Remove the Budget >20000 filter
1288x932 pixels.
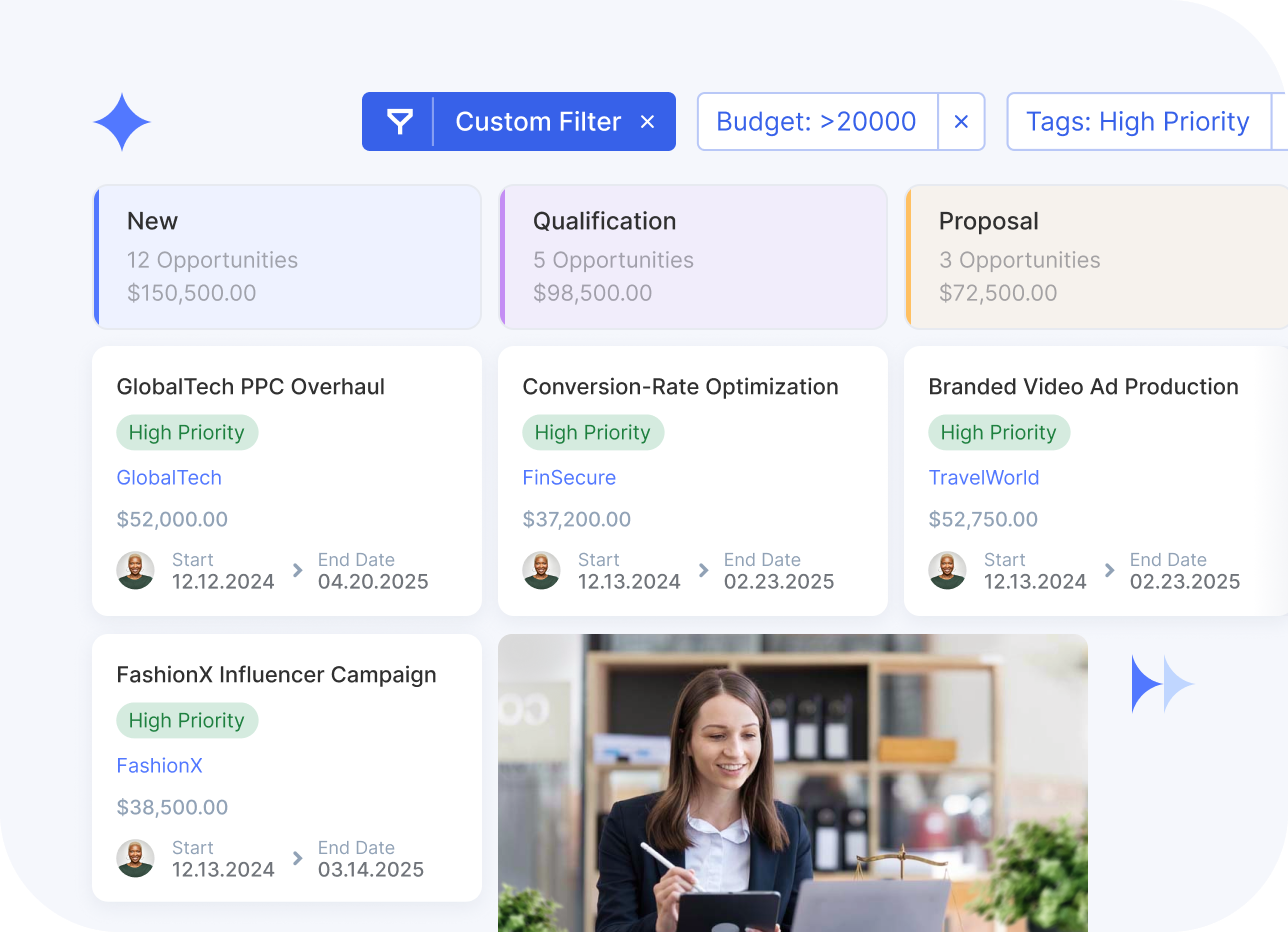click(961, 122)
